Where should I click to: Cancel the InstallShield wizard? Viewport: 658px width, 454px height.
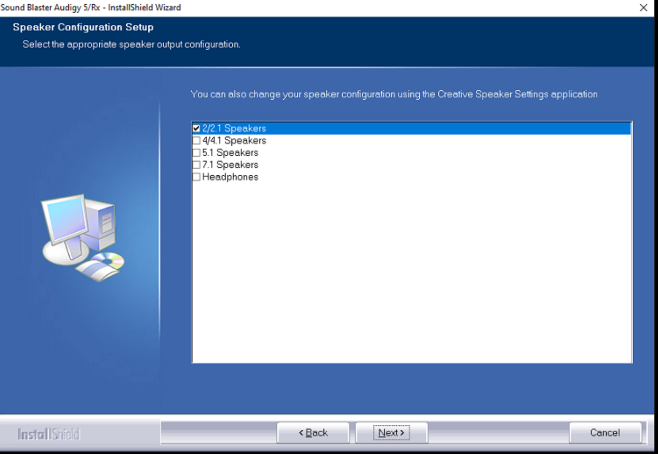click(605, 433)
